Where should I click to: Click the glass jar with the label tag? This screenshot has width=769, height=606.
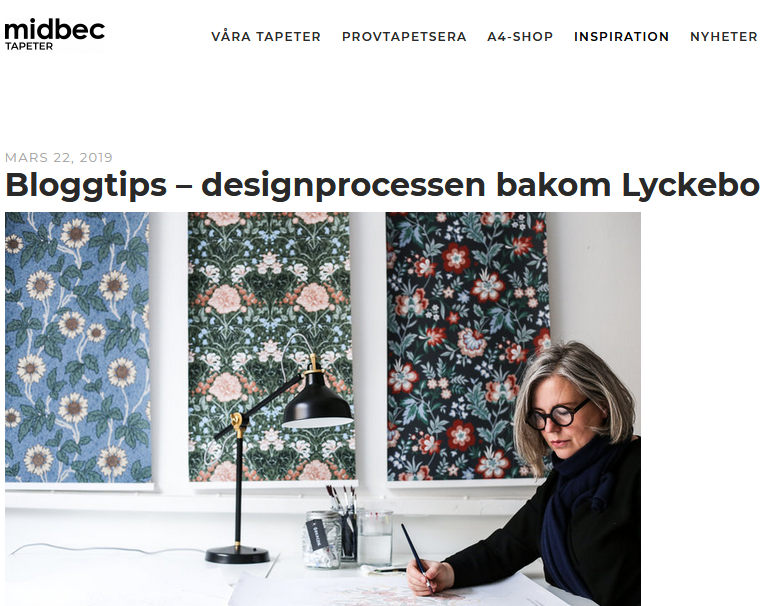322,540
